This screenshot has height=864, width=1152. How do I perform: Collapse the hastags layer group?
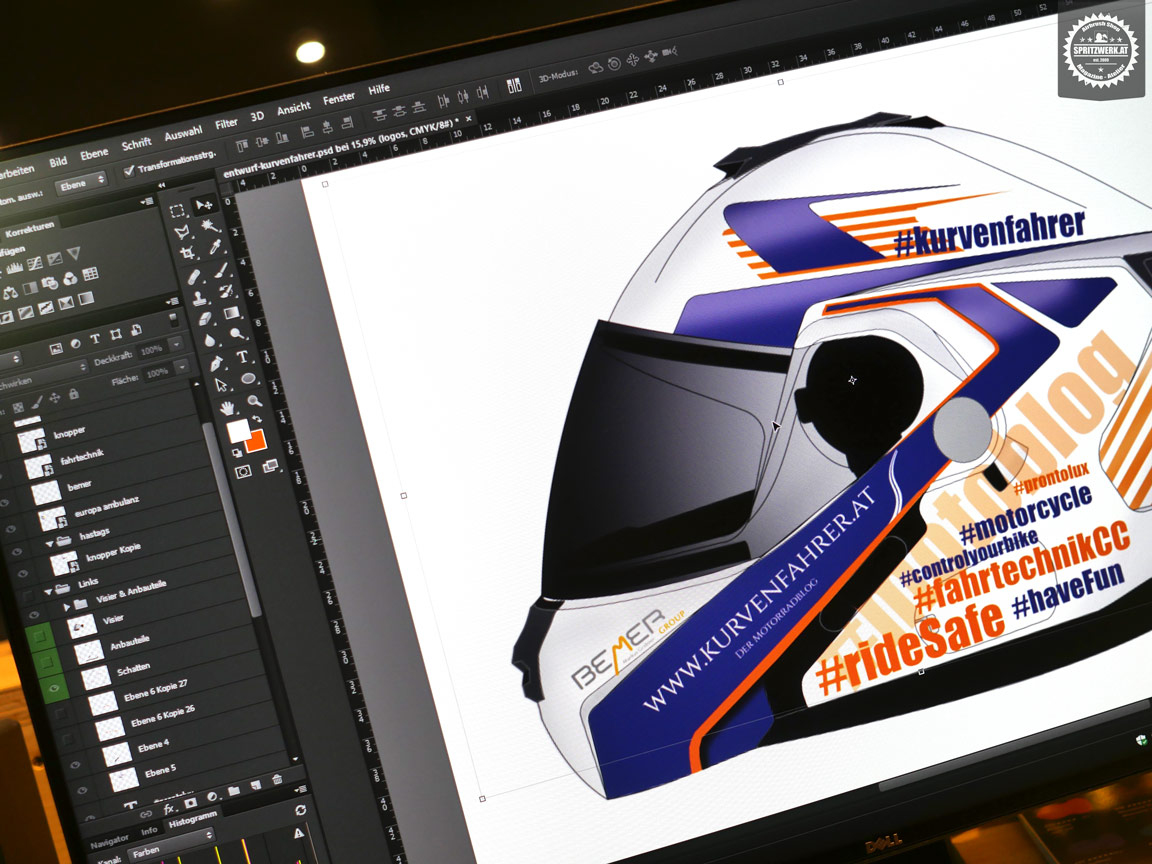[51, 543]
